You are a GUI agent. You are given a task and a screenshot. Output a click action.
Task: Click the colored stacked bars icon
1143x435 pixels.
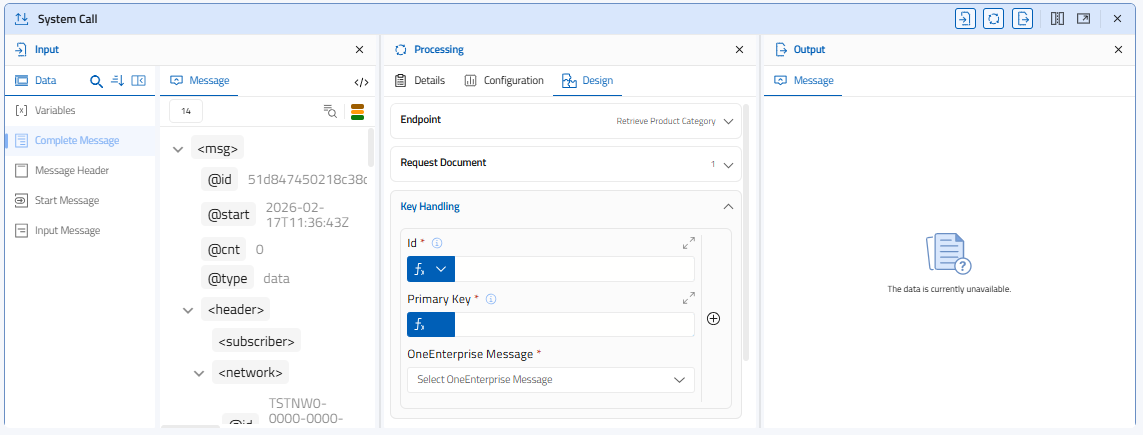[x=357, y=111]
